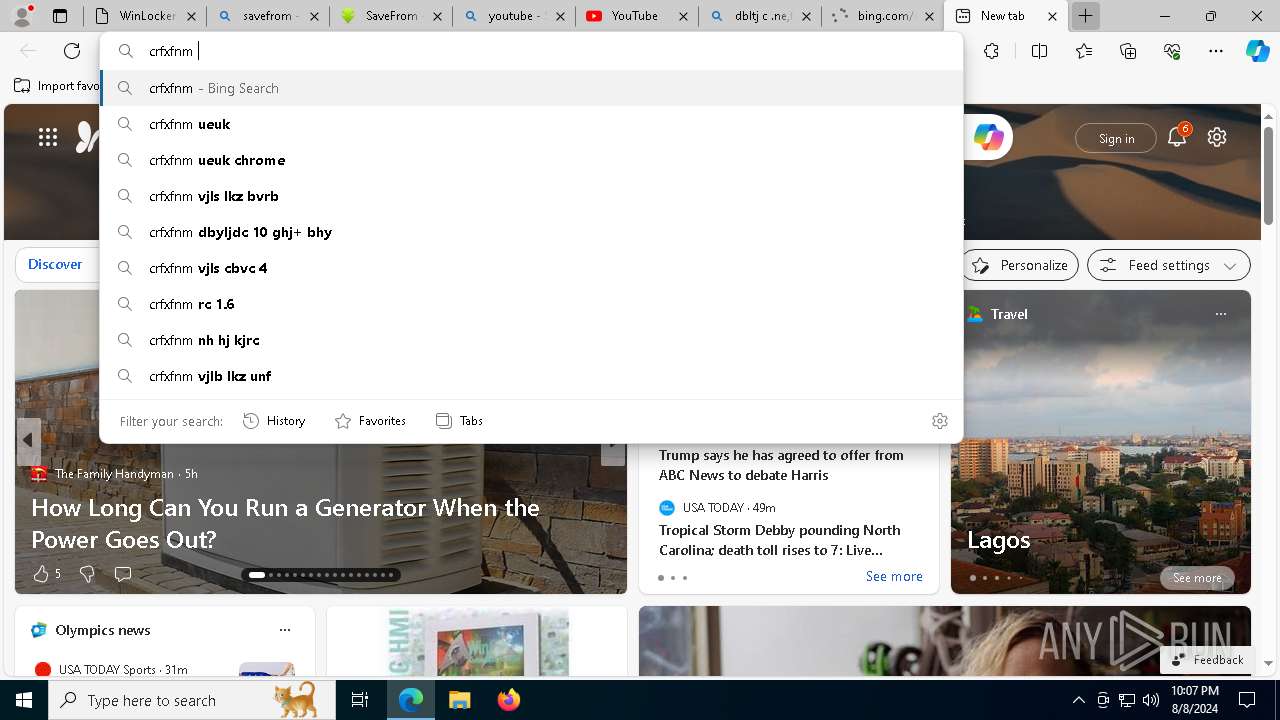
Task: Open Browser essentials heart icon
Action: 1172,51
